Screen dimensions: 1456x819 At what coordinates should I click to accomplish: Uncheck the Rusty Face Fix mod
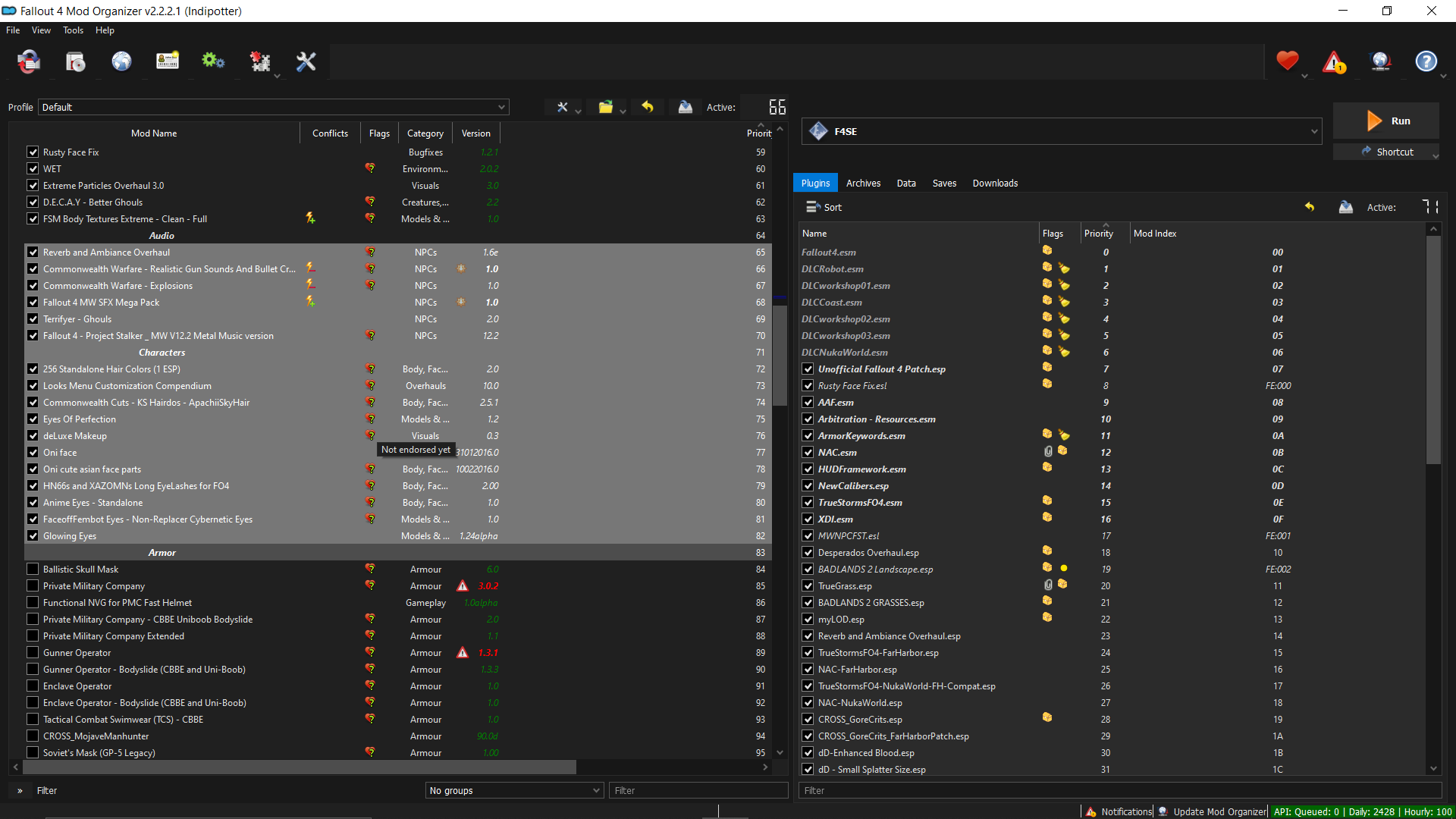33,152
